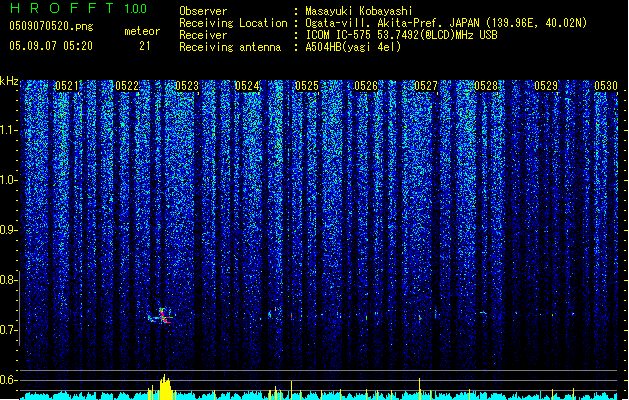Click the 1.0 frequency axis label
Image resolution: width=629 pixels, height=400 pixels.
[9, 181]
